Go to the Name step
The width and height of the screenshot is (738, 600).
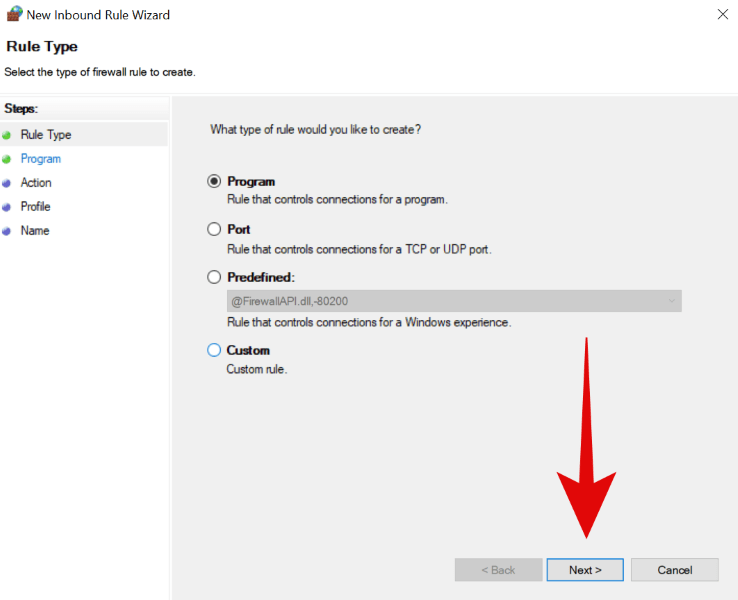click(x=35, y=231)
